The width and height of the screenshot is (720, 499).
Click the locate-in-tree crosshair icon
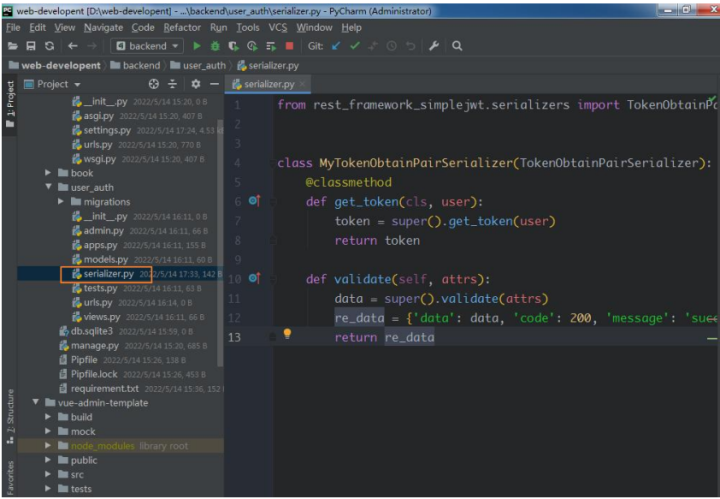(154, 84)
